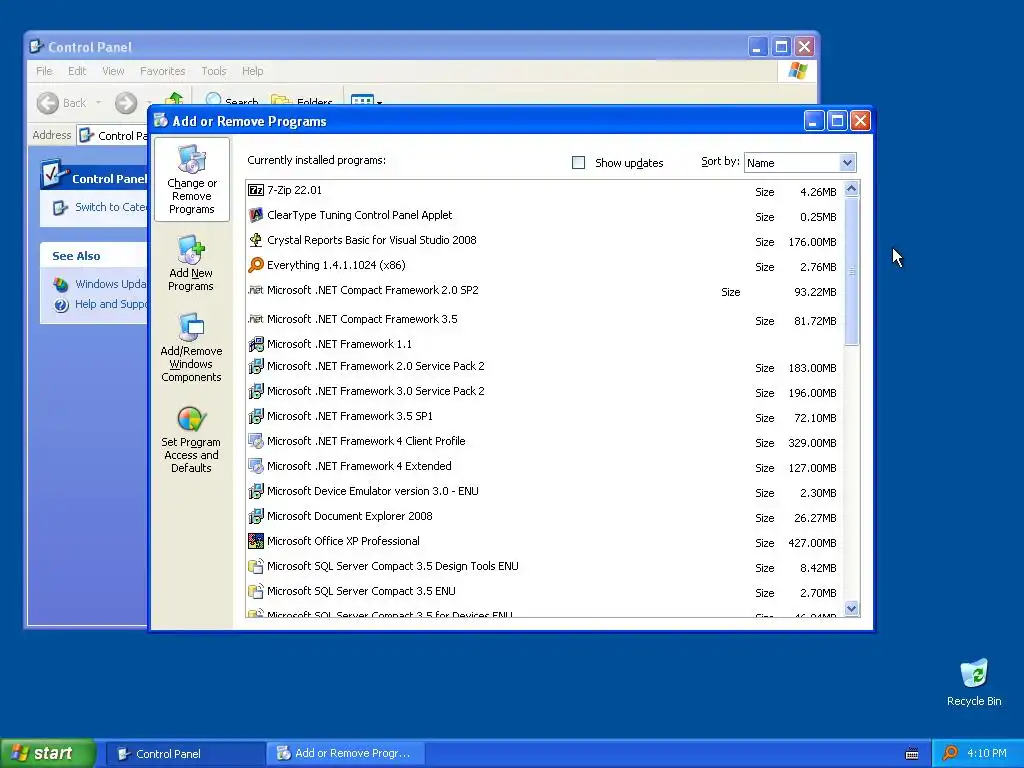Open the Sort by Name dropdown
Screen dimensions: 1024x768
pyautogui.click(x=847, y=163)
